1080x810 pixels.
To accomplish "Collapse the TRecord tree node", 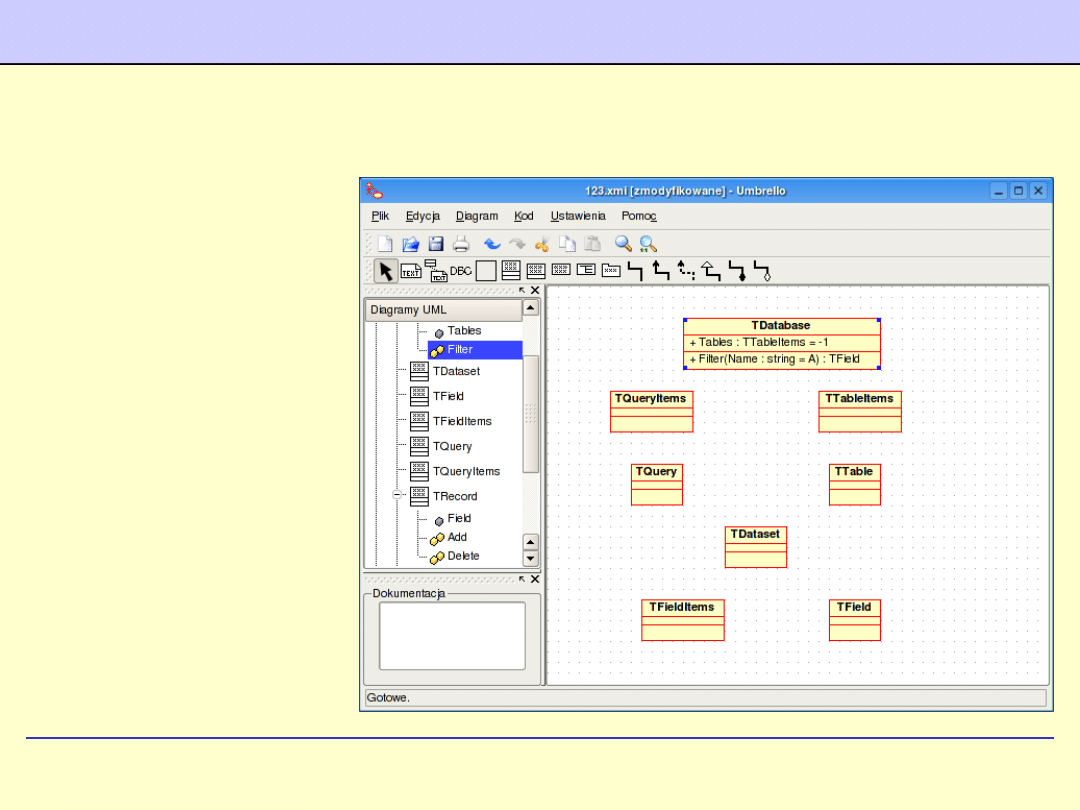I will point(397,495).
